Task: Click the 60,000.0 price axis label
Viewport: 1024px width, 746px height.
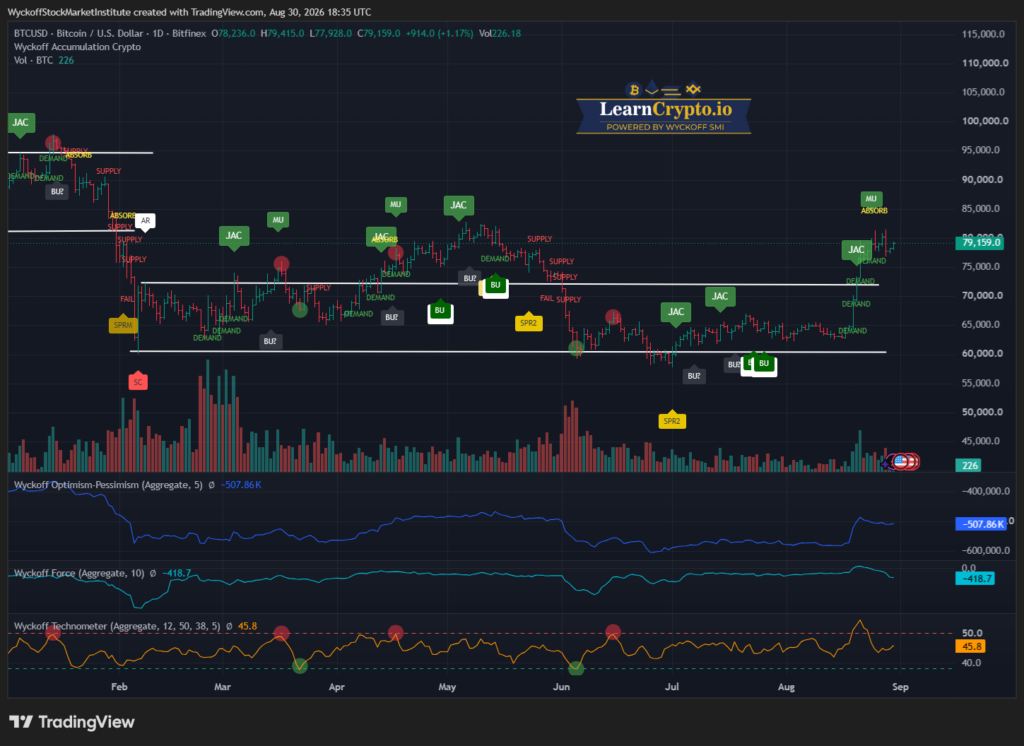Action: 982,353
